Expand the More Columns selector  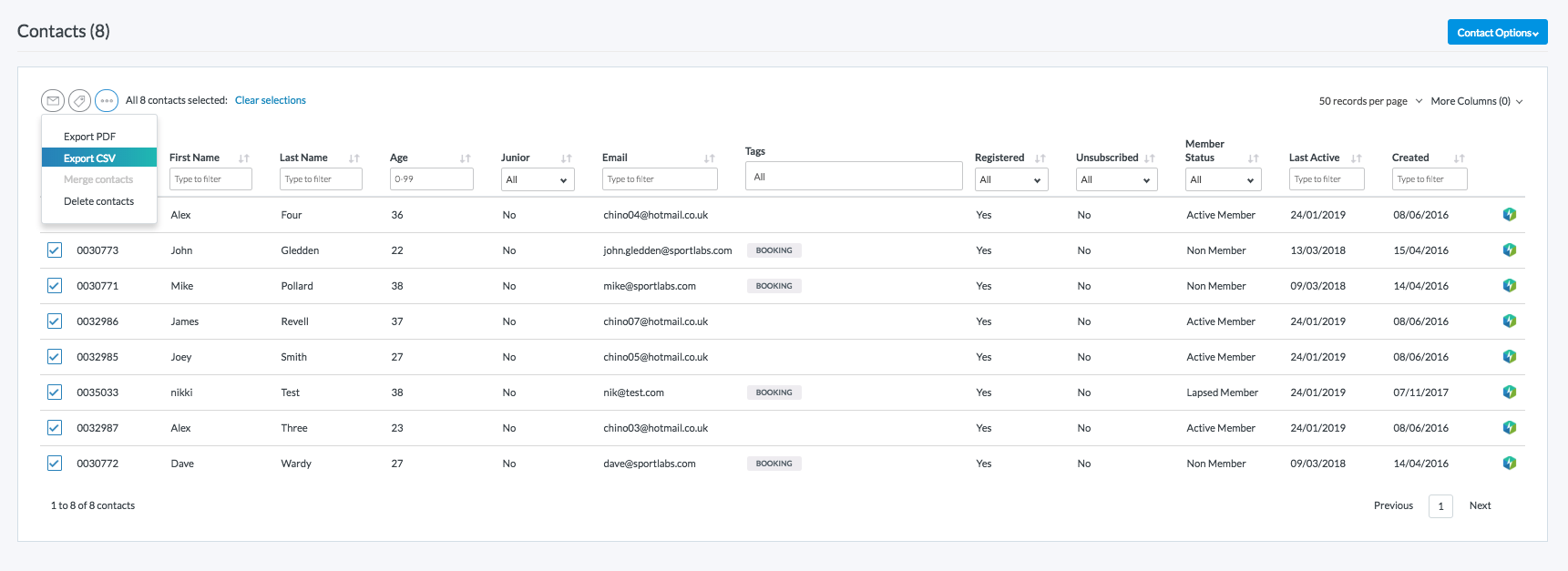click(x=1476, y=101)
